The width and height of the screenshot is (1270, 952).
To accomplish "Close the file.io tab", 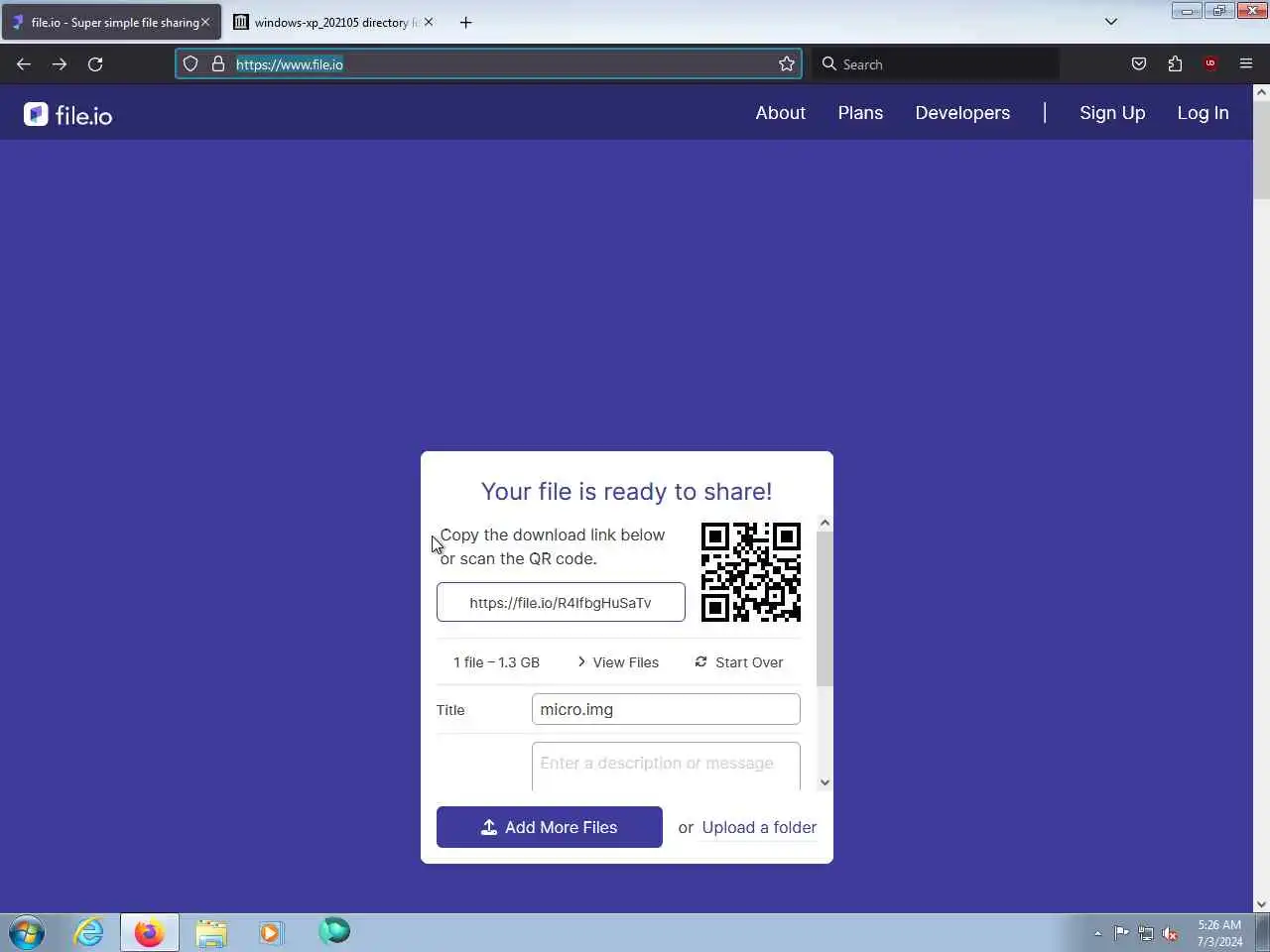I will click(205, 22).
